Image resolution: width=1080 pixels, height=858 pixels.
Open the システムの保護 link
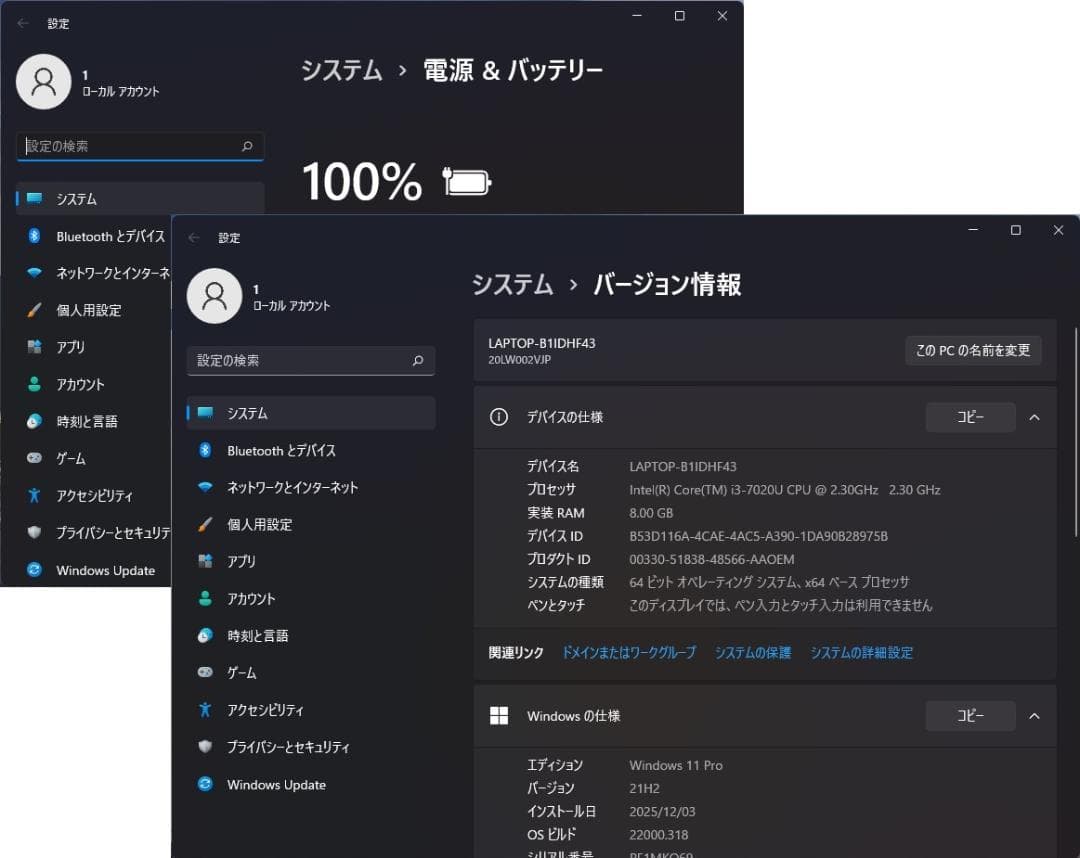point(752,652)
